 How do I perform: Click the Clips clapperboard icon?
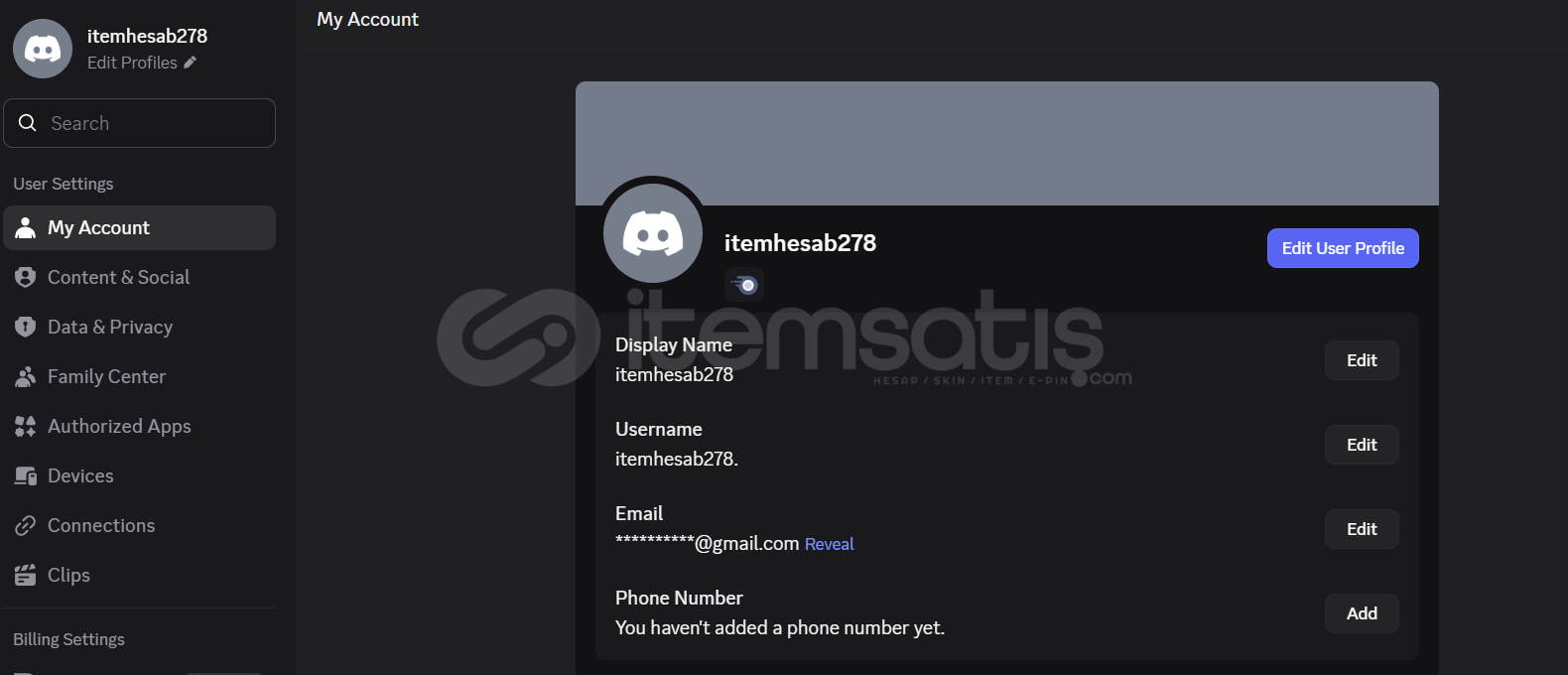click(26, 575)
